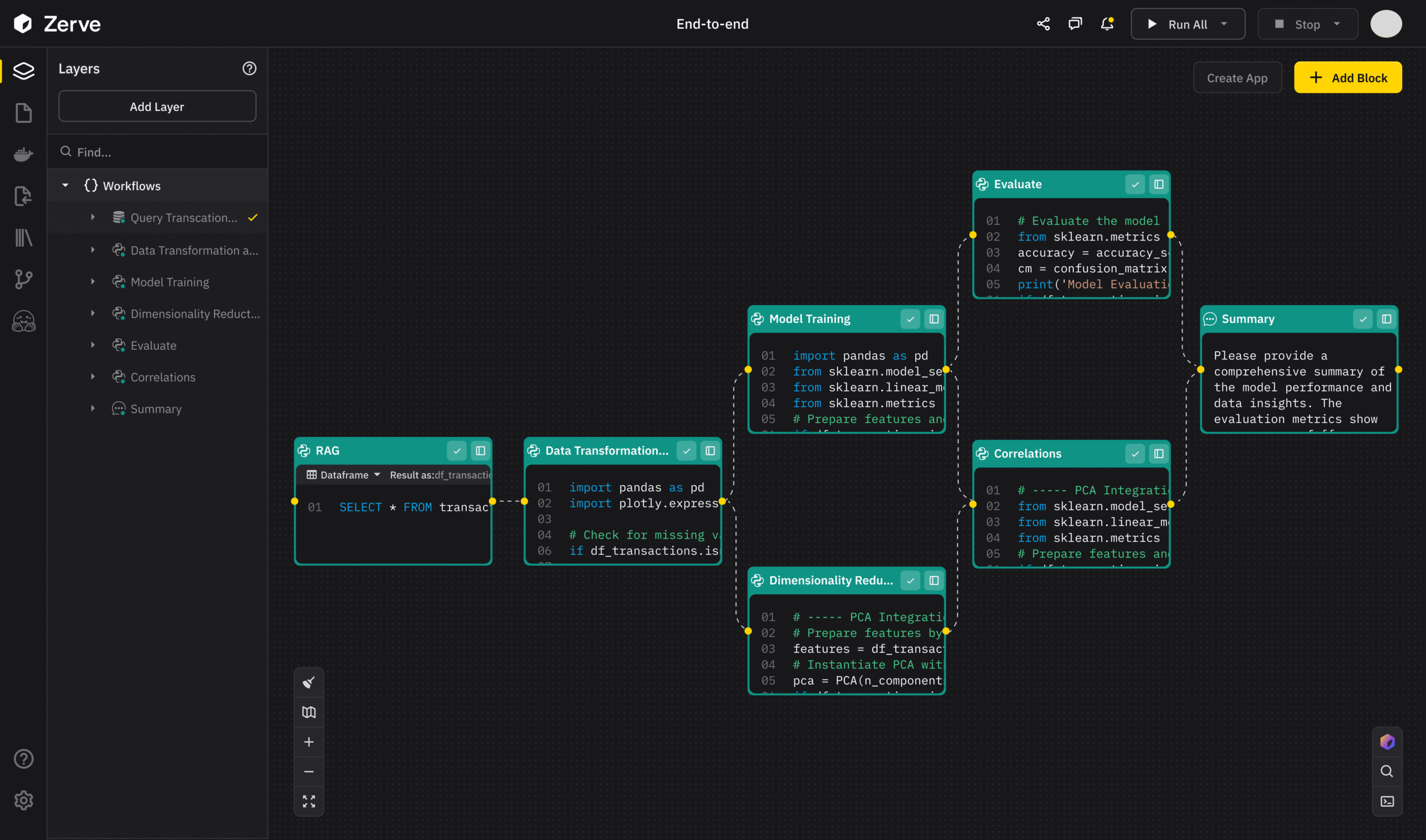Open the Hugging Face integration panel
Screen dimensions: 1426x840
(24, 321)
